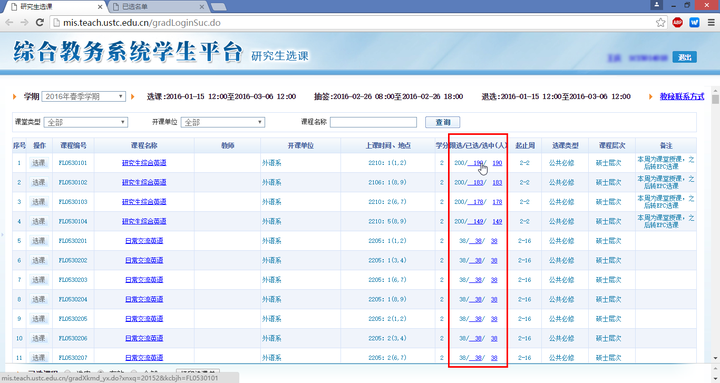Click 选课 for course FL0530204
The image size is (720, 383).
pos(39,299)
